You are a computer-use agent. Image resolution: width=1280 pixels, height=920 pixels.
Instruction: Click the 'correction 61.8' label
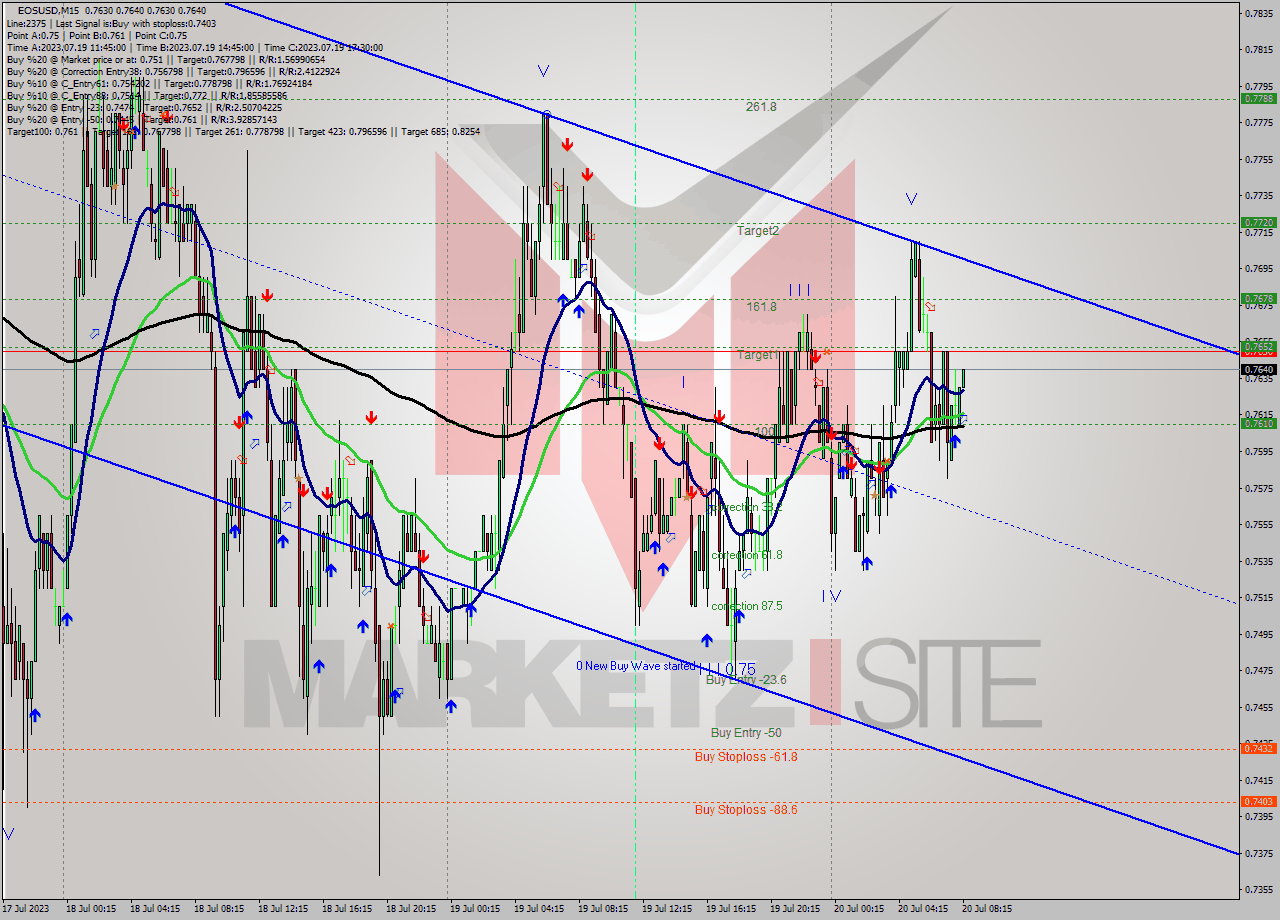click(747, 555)
